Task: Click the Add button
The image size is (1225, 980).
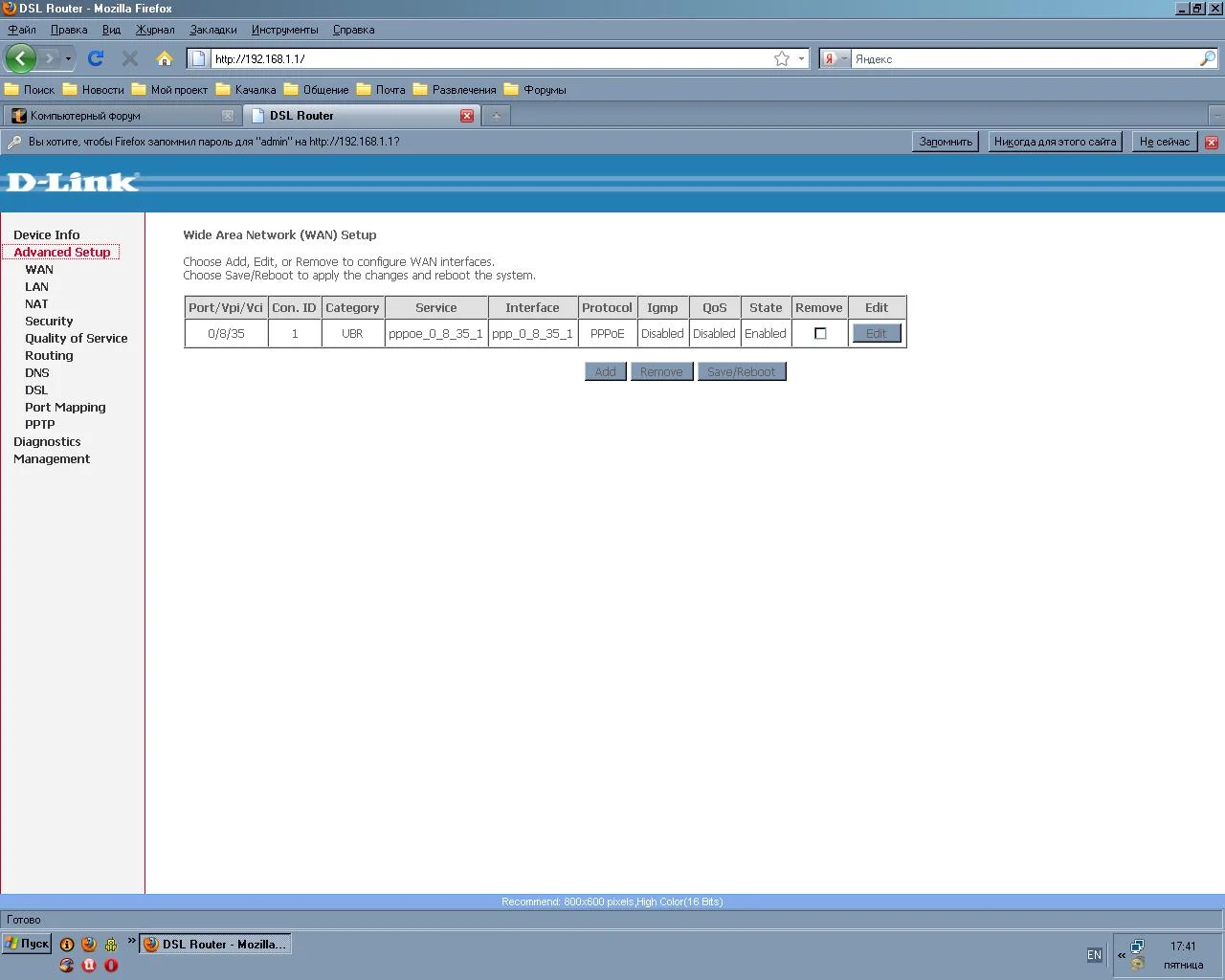Action: click(606, 371)
